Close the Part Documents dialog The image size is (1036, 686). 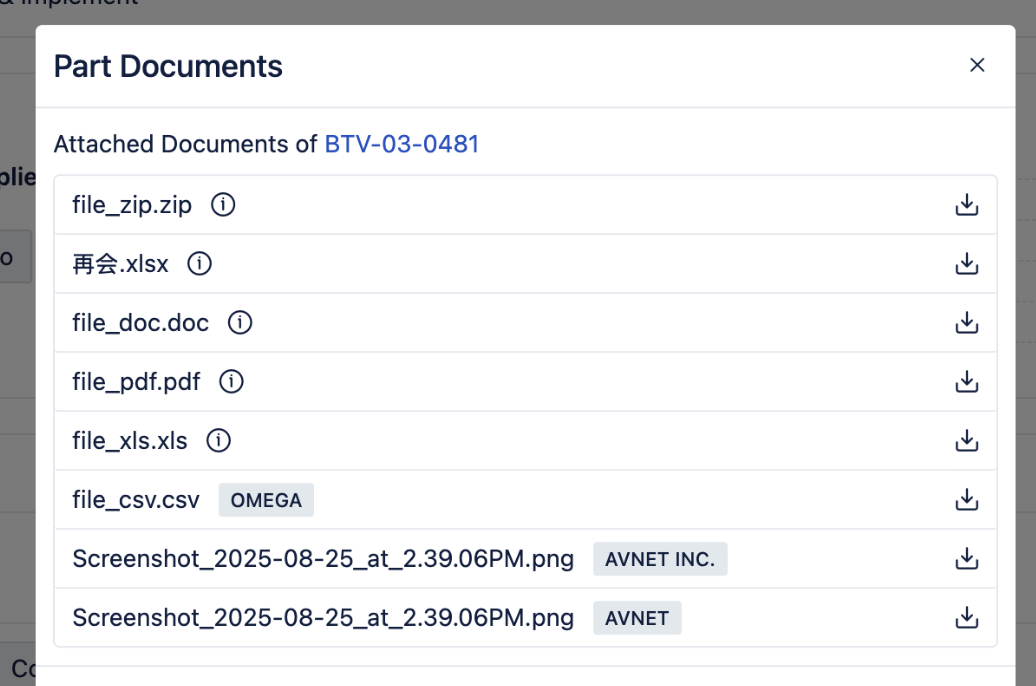point(977,66)
